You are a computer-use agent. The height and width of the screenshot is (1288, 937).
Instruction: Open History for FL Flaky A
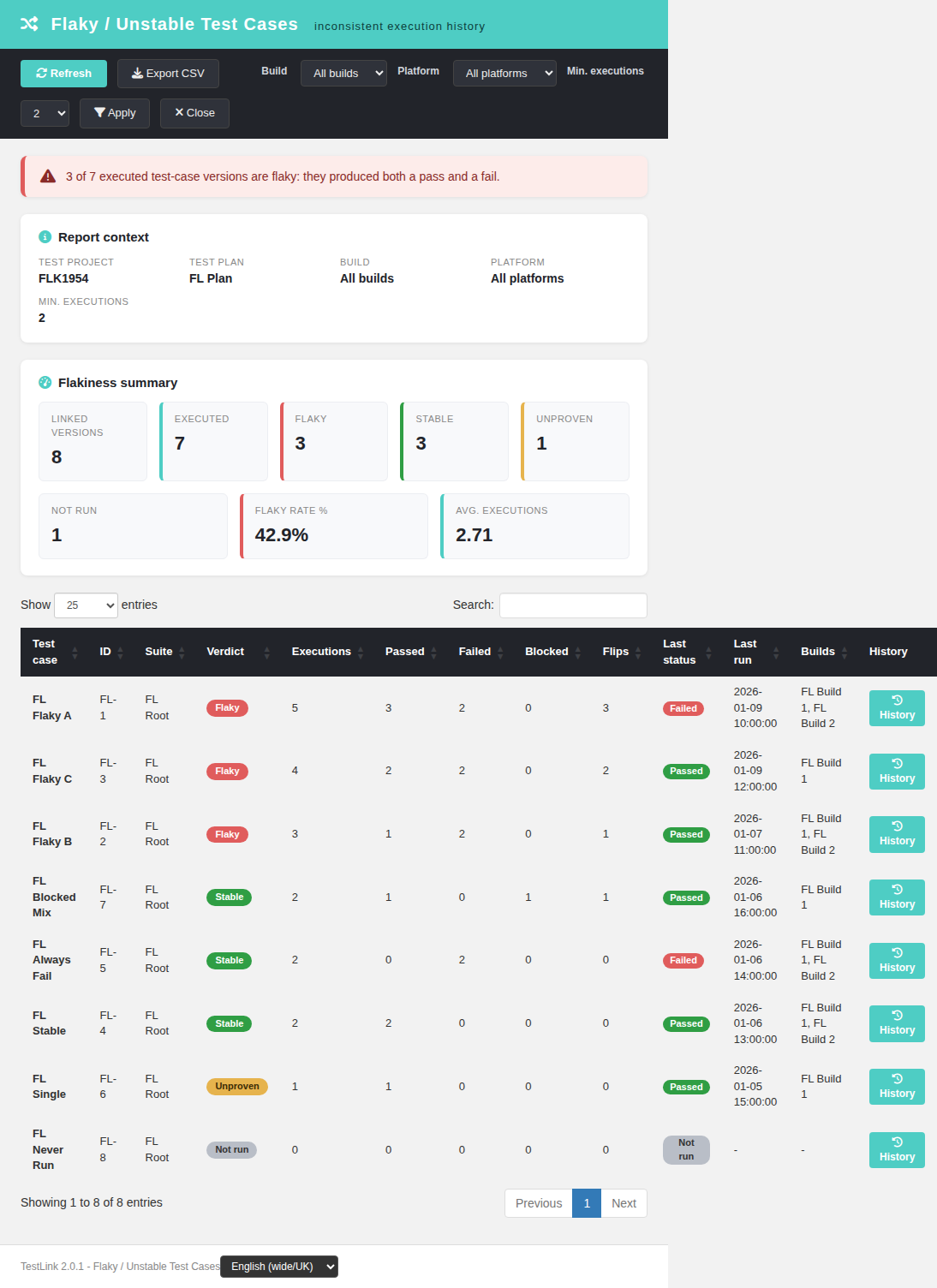[897, 708]
